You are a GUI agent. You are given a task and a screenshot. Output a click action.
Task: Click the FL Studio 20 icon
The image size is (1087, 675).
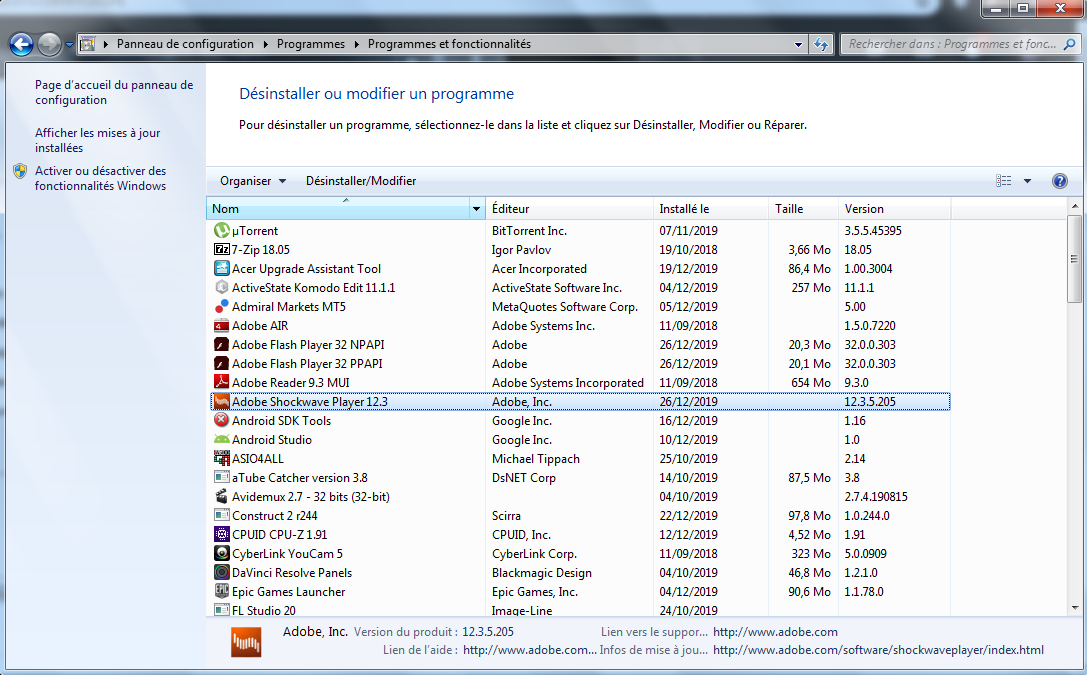point(221,610)
